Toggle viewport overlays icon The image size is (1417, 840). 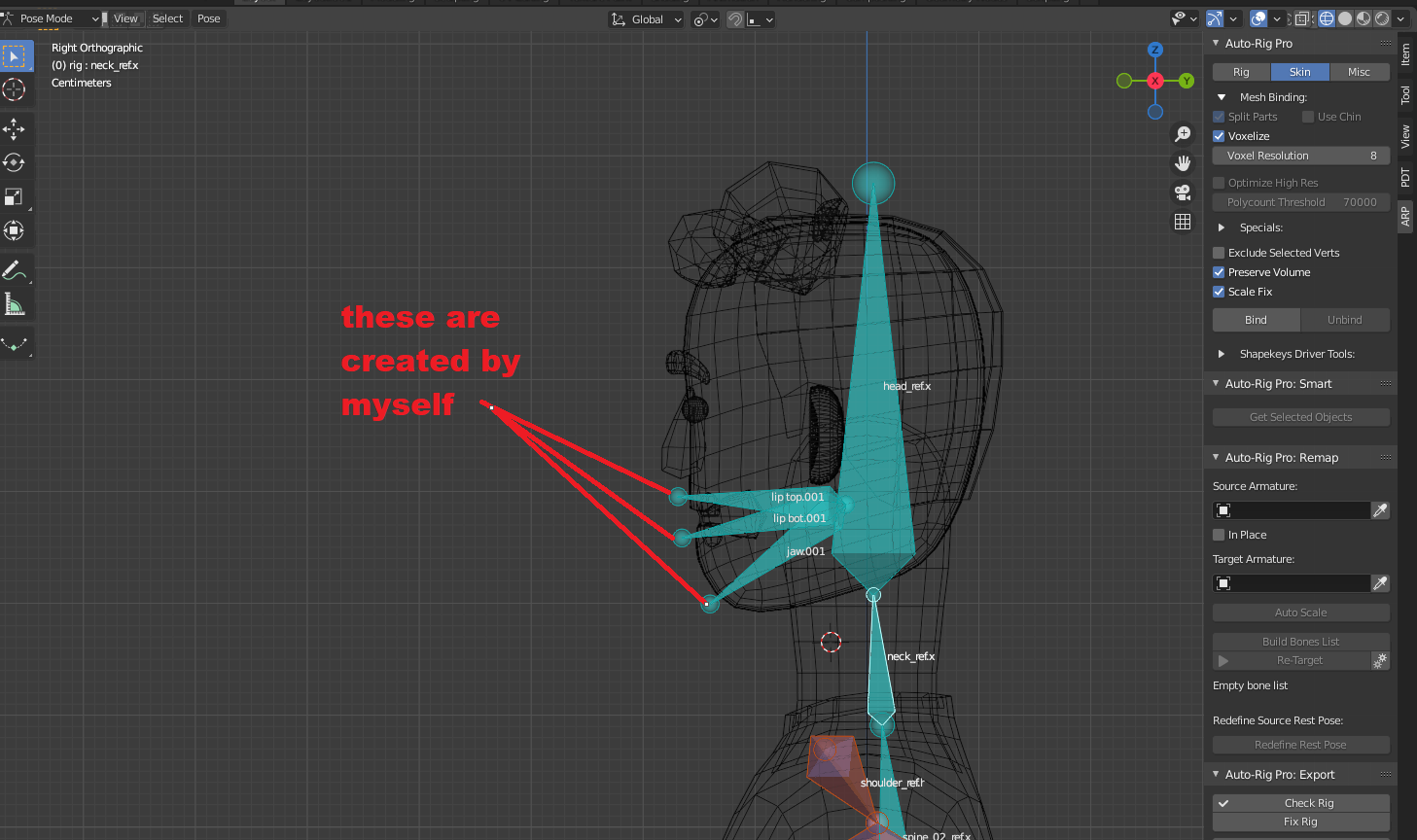click(x=1258, y=18)
